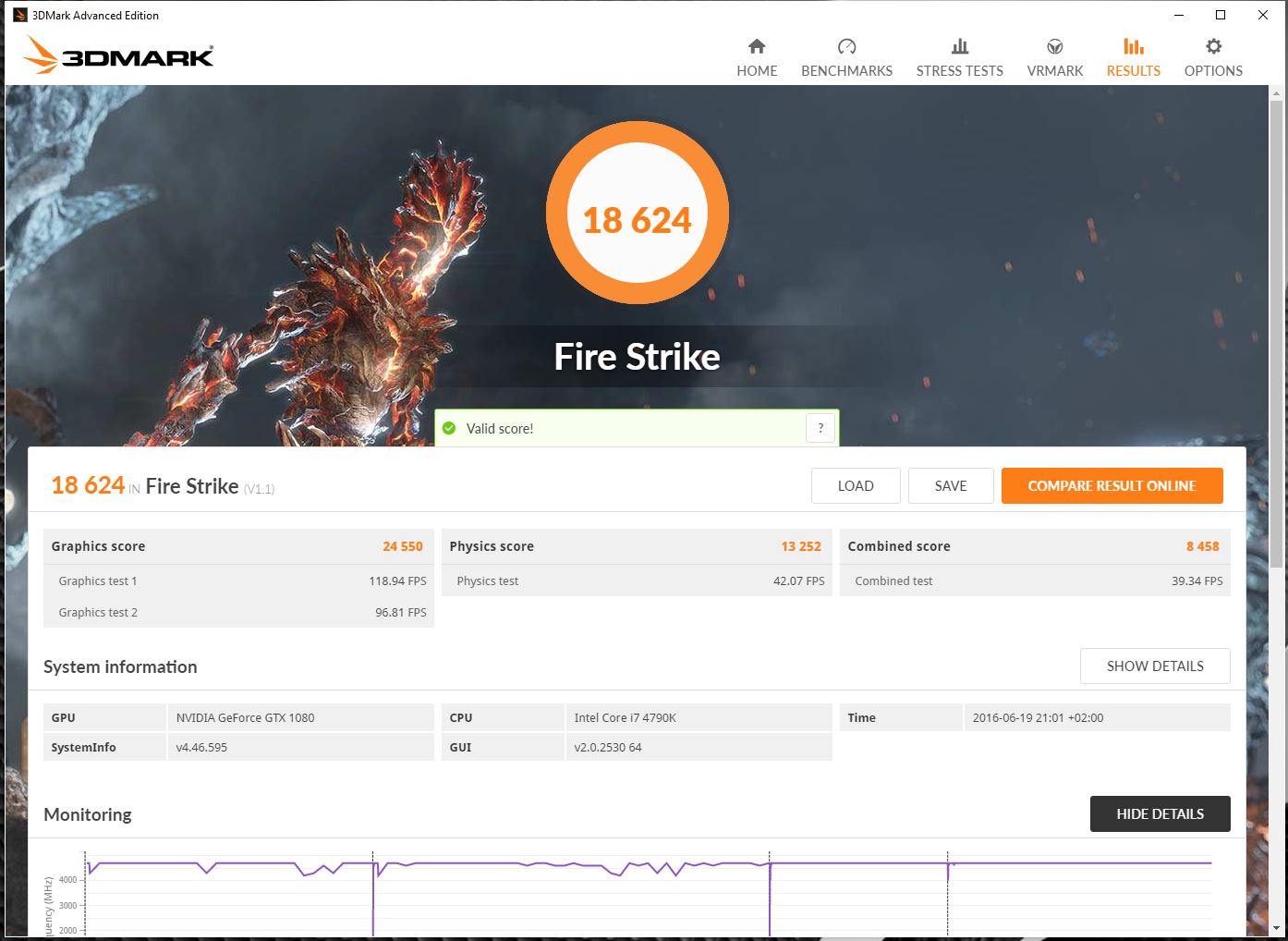
Task: Click the Results chart icon
Action: (x=1134, y=46)
